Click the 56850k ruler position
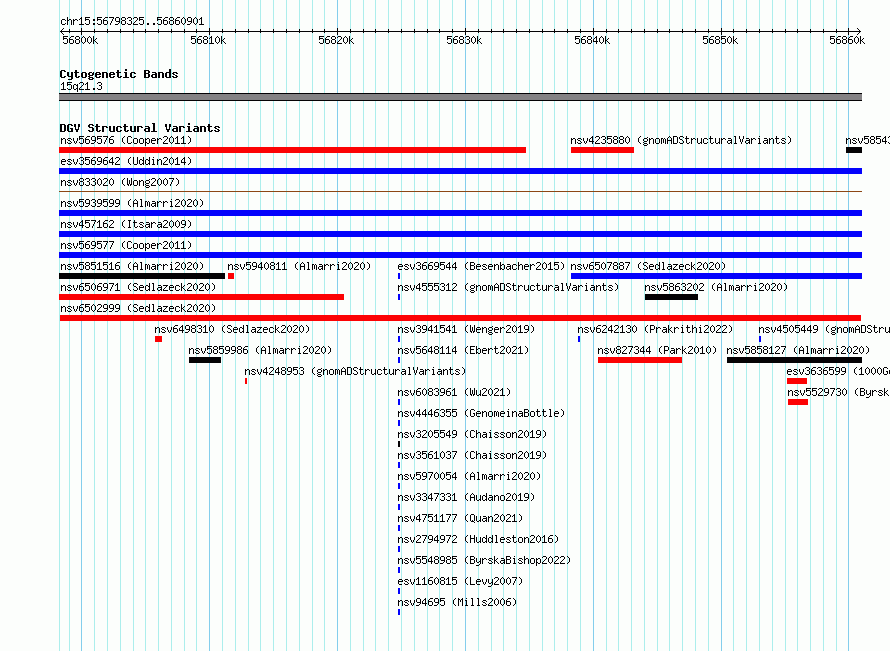 (x=720, y=40)
